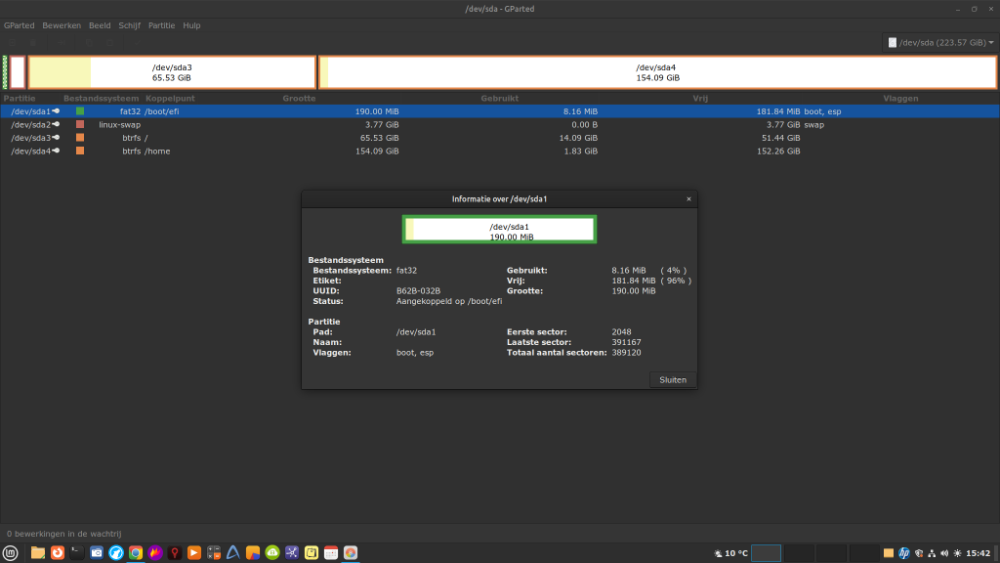Open the Linux Mint start menu
Image resolution: width=1000 pixels, height=563 pixels.
11,552
